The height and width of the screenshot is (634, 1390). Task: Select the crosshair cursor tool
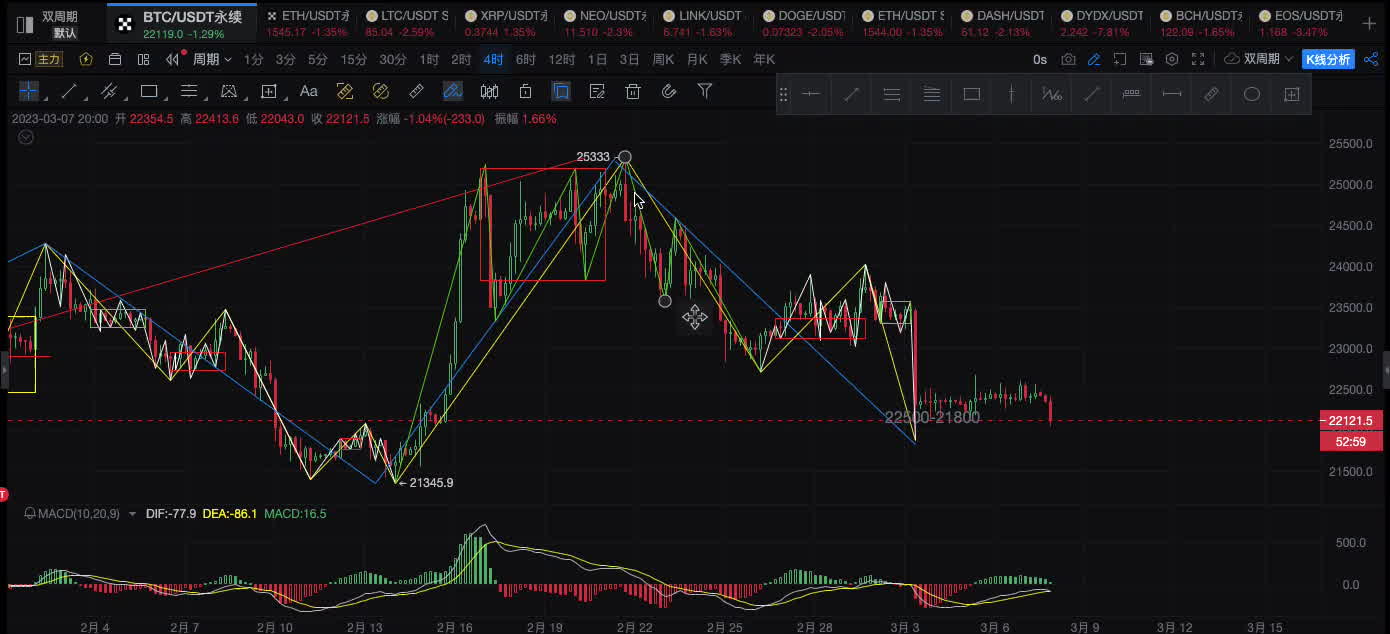tap(29, 92)
